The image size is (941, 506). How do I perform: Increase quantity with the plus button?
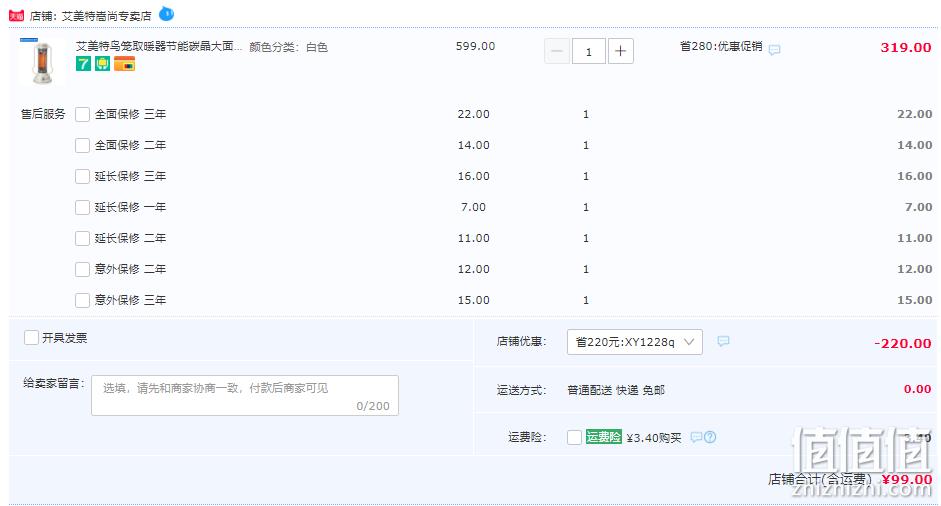pos(621,51)
